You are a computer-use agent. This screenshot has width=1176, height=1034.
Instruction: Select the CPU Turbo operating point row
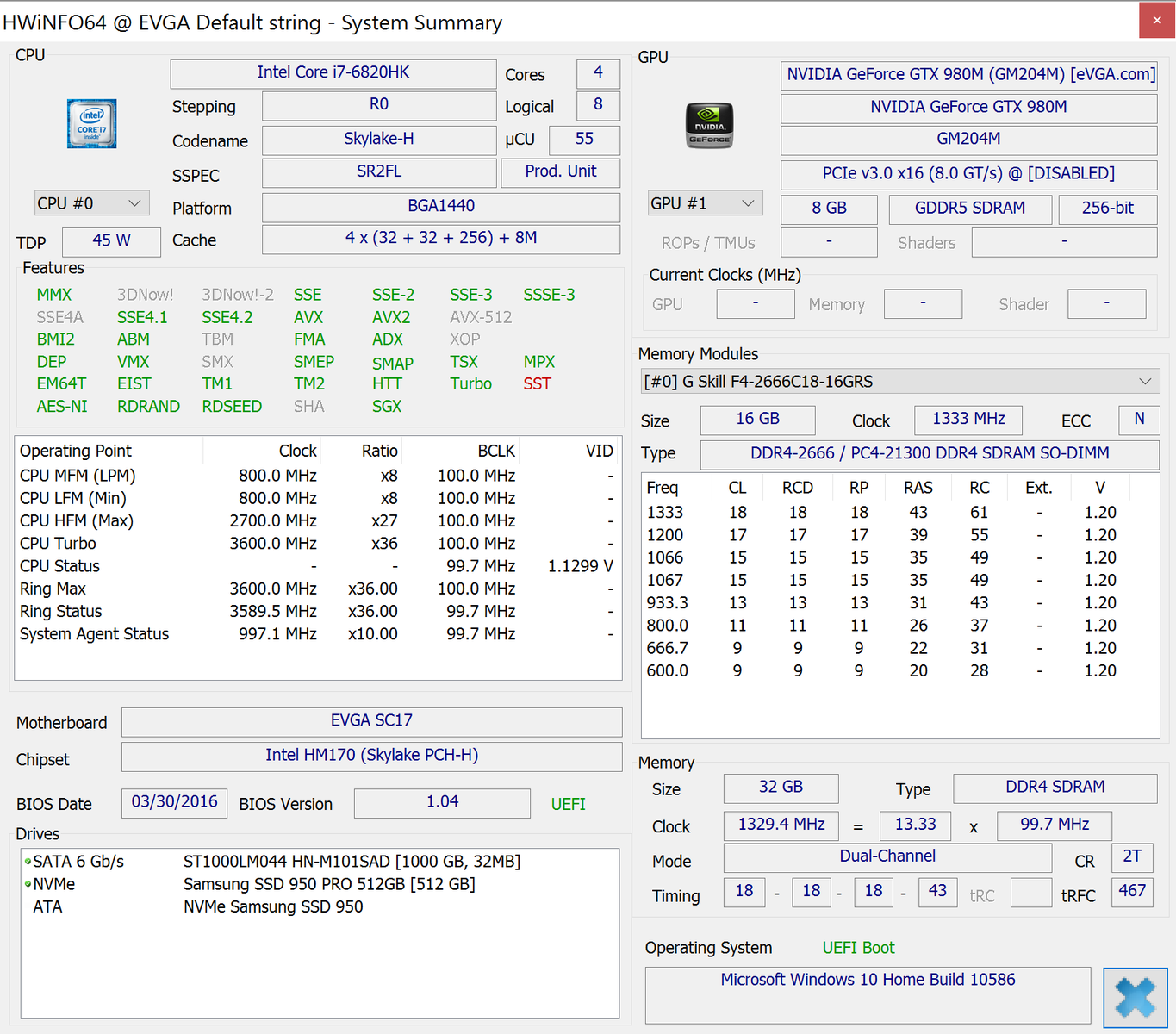pos(317,544)
